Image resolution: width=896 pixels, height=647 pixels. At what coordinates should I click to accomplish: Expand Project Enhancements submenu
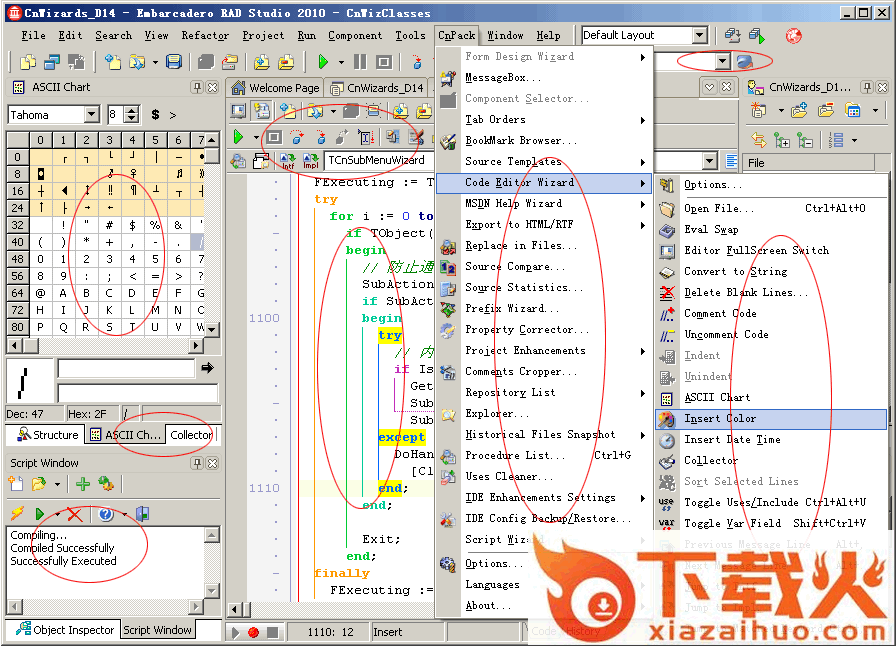pyautogui.click(x=544, y=351)
